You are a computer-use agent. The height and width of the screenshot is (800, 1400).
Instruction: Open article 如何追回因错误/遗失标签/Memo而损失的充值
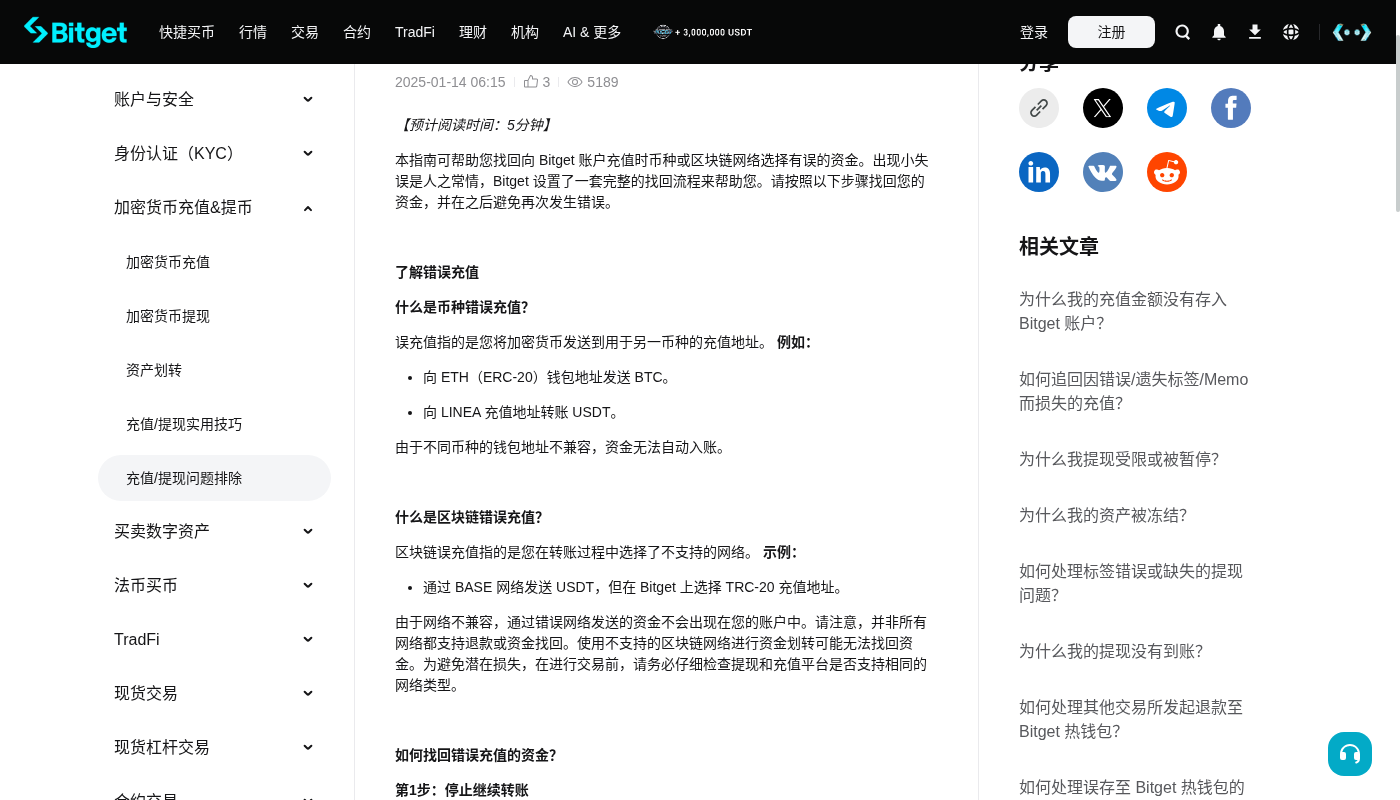point(1134,391)
